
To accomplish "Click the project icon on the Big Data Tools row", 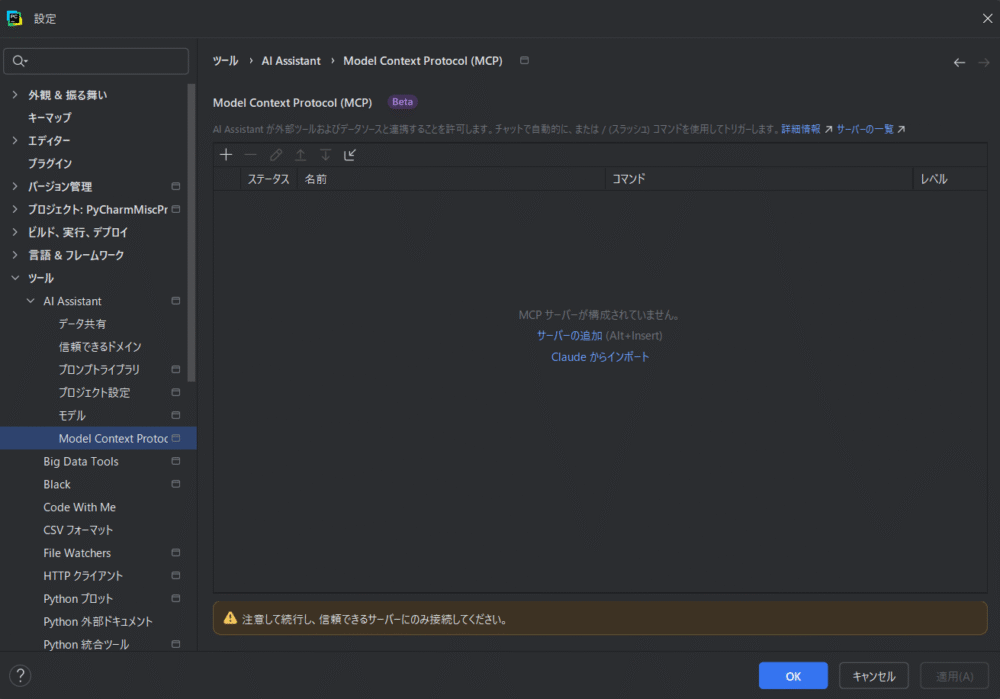I will 176,461.
